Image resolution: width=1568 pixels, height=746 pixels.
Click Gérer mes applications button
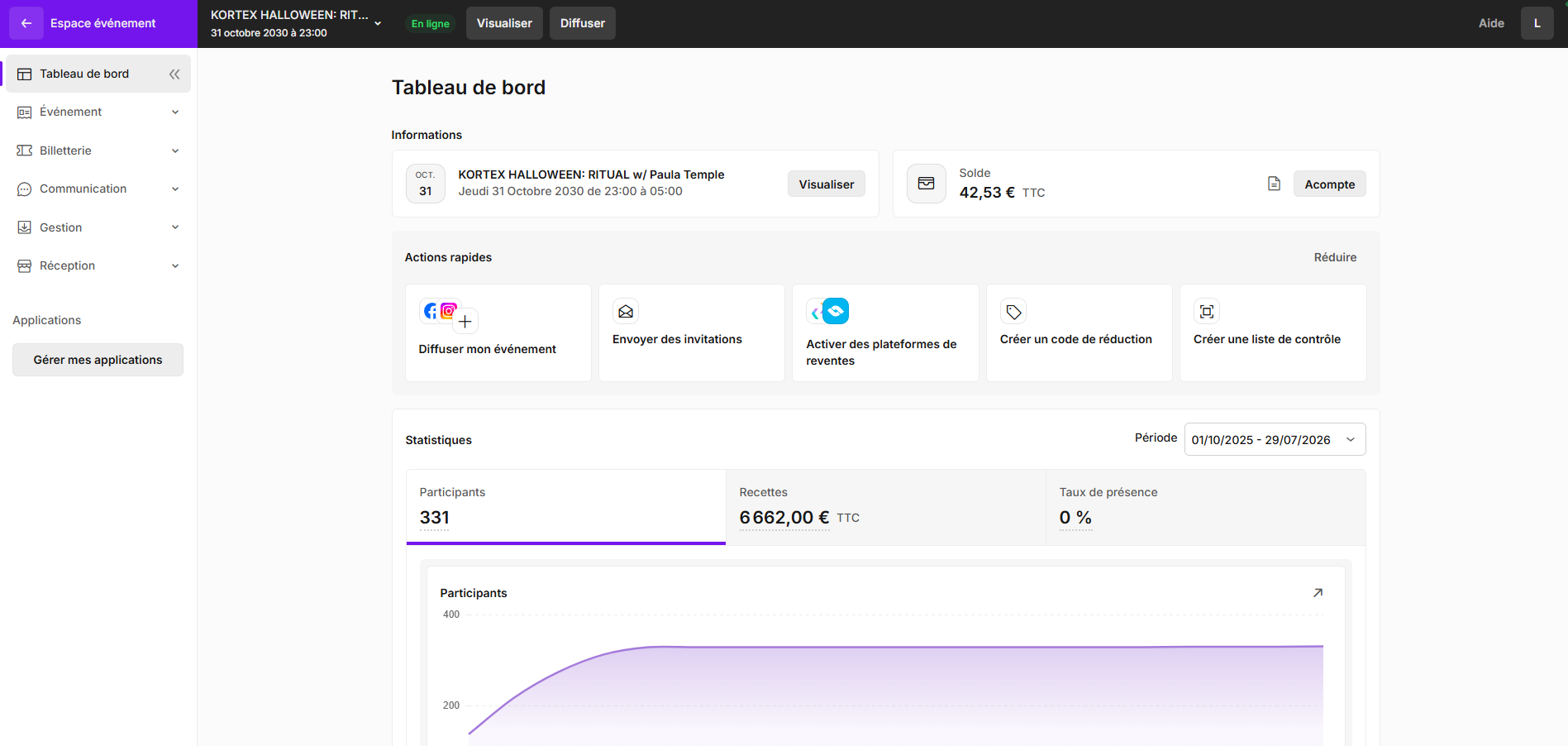[98, 360]
